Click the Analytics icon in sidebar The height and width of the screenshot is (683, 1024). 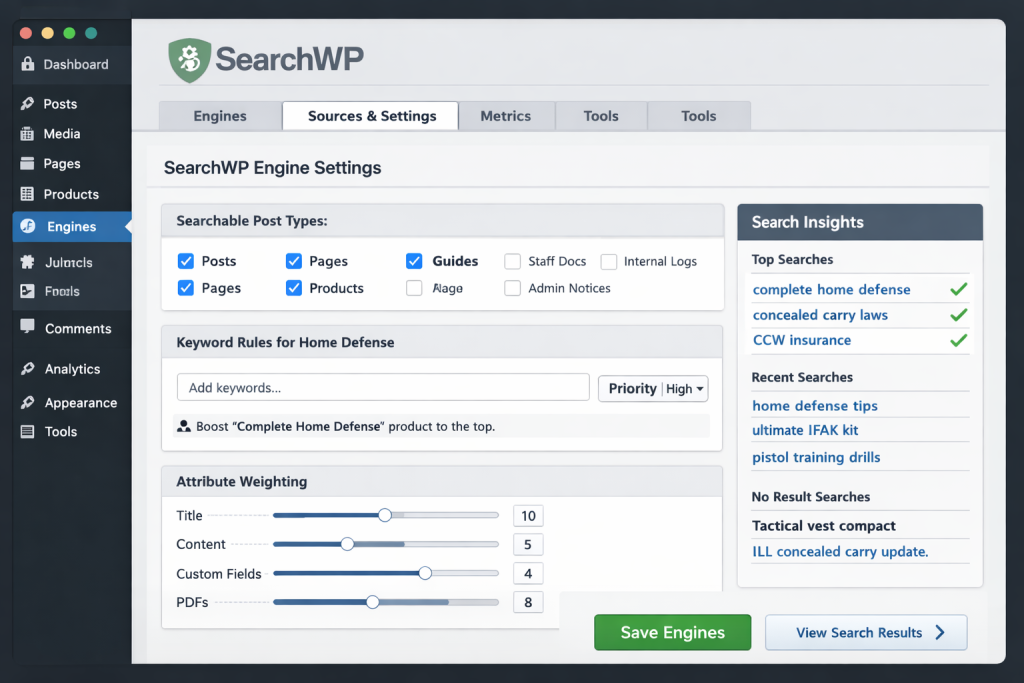pyautogui.click(x=26, y=369)
